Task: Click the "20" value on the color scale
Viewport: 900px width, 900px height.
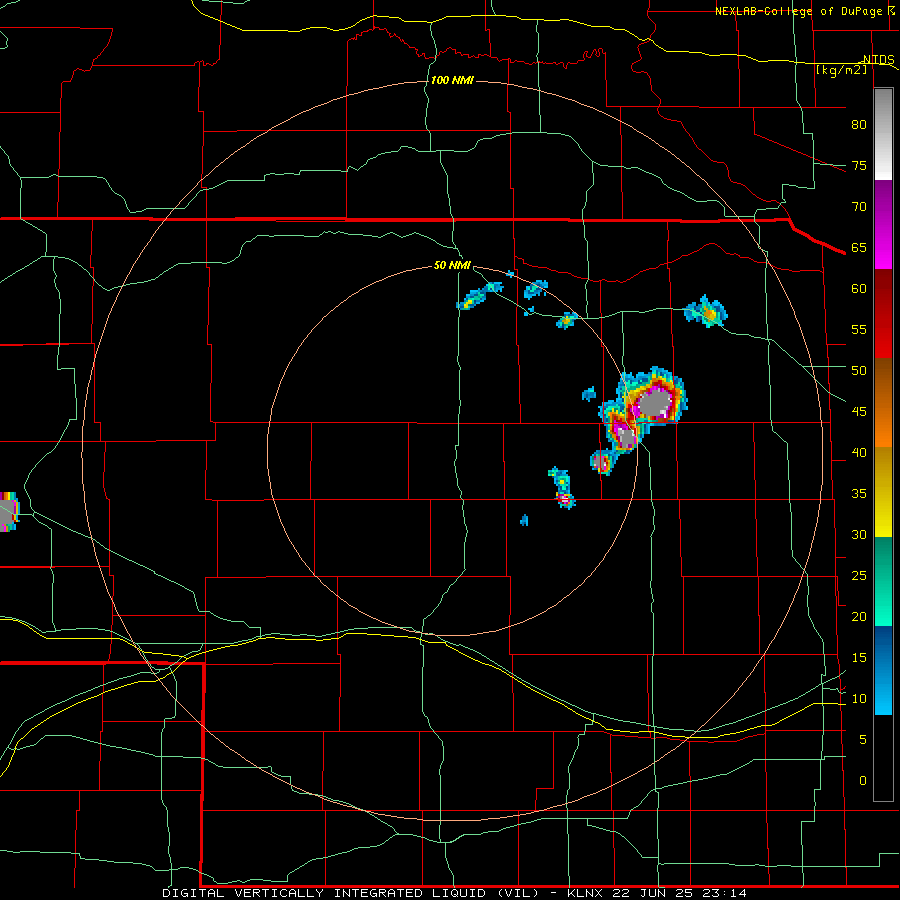Action: coord(859,616)
